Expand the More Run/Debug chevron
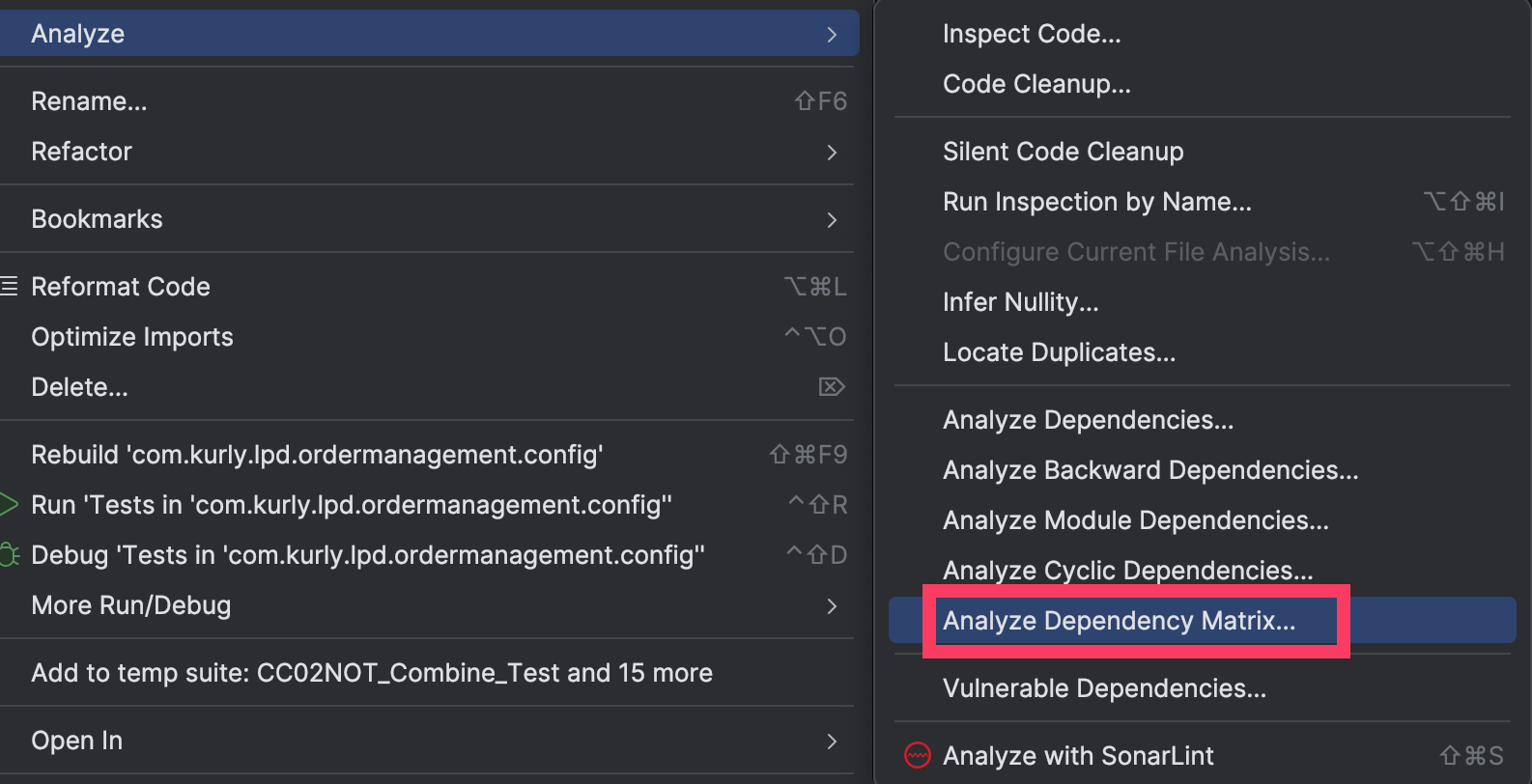The width and height of the screenshot is (1532, 784). 832,606
